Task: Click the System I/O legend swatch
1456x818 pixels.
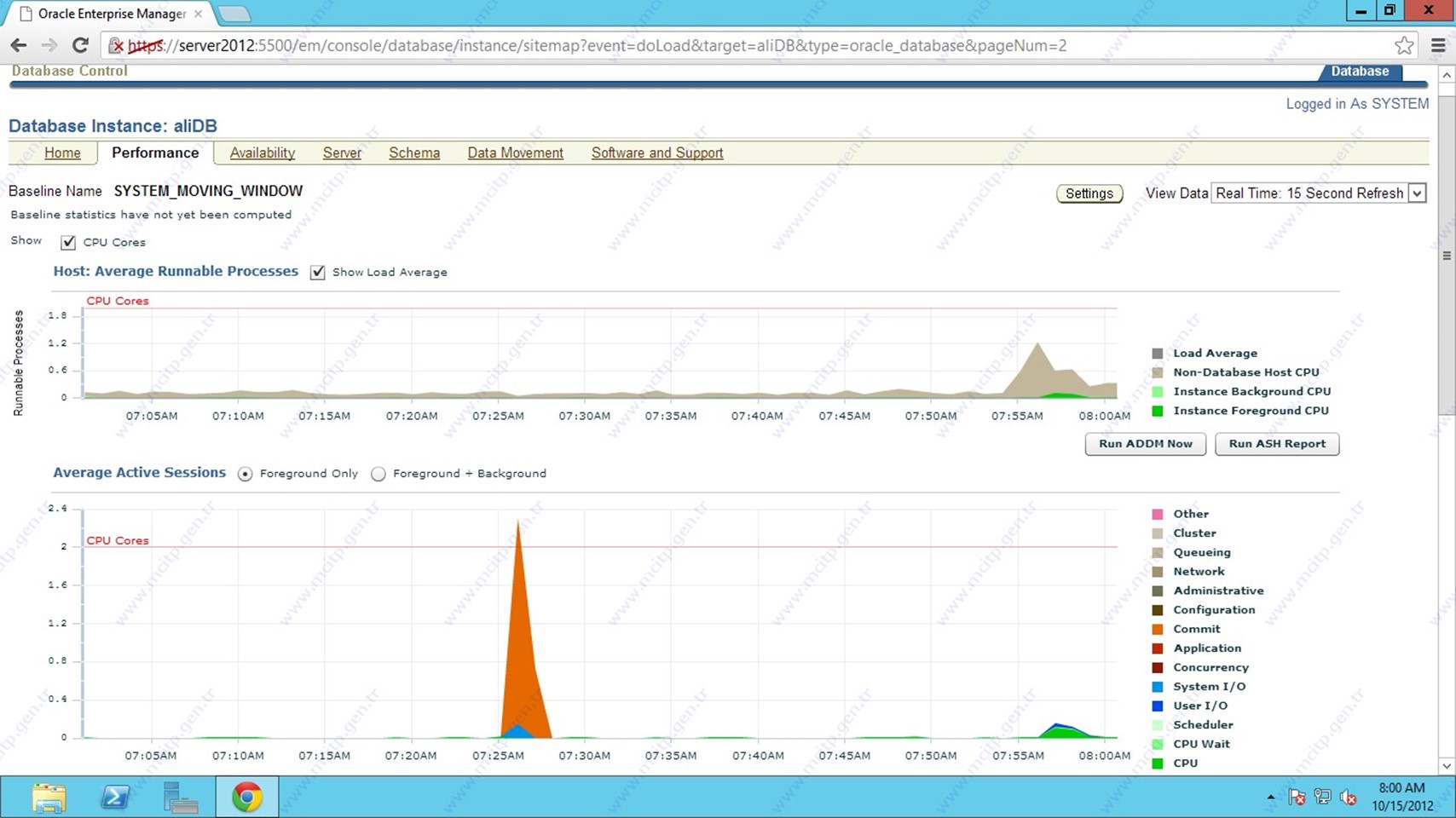Action: click(1158, 687)
